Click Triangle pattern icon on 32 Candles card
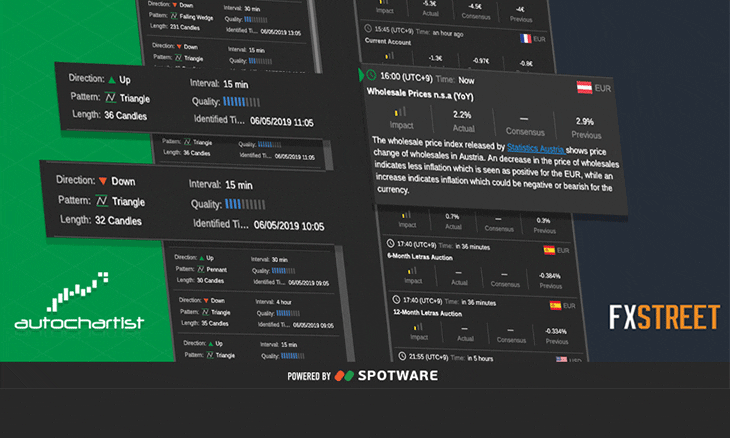Image resolution: width=730 pixels, height=438 pixels. (101, 201)
